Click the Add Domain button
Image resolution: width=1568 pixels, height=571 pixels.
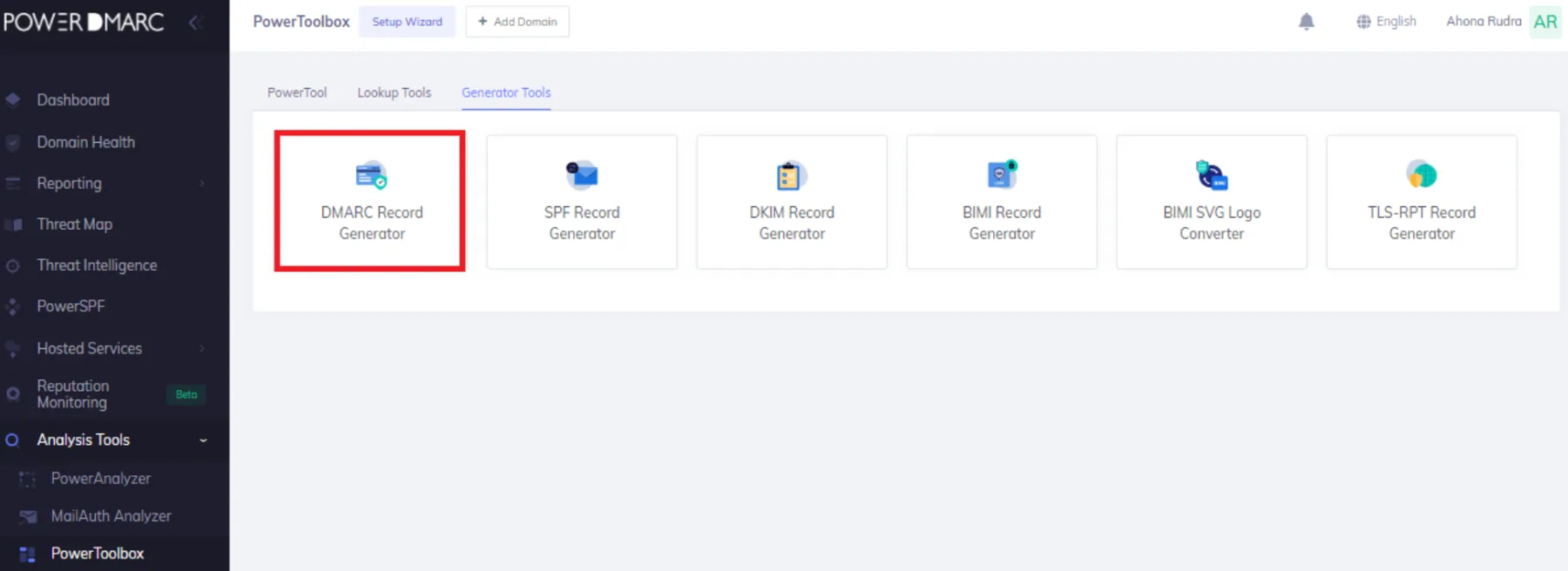tap(517, 22)
